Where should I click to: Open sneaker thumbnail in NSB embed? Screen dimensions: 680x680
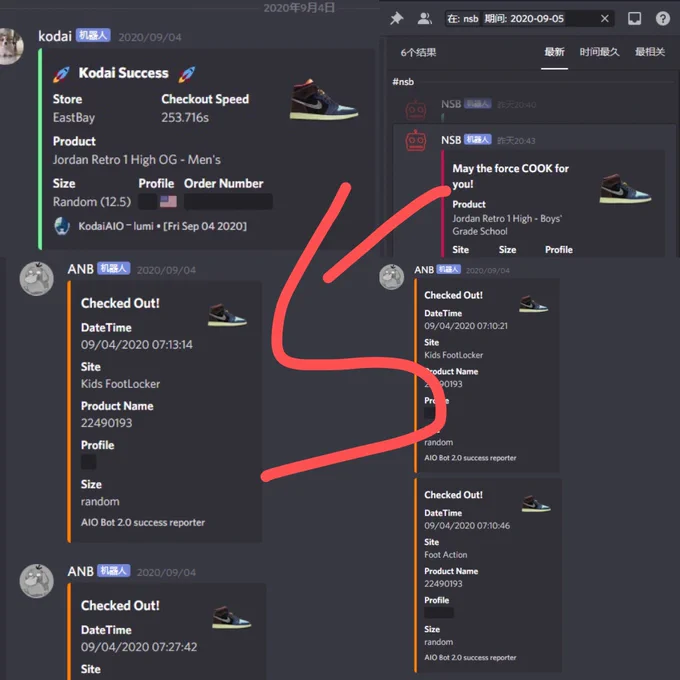click(x=625, y=188)
